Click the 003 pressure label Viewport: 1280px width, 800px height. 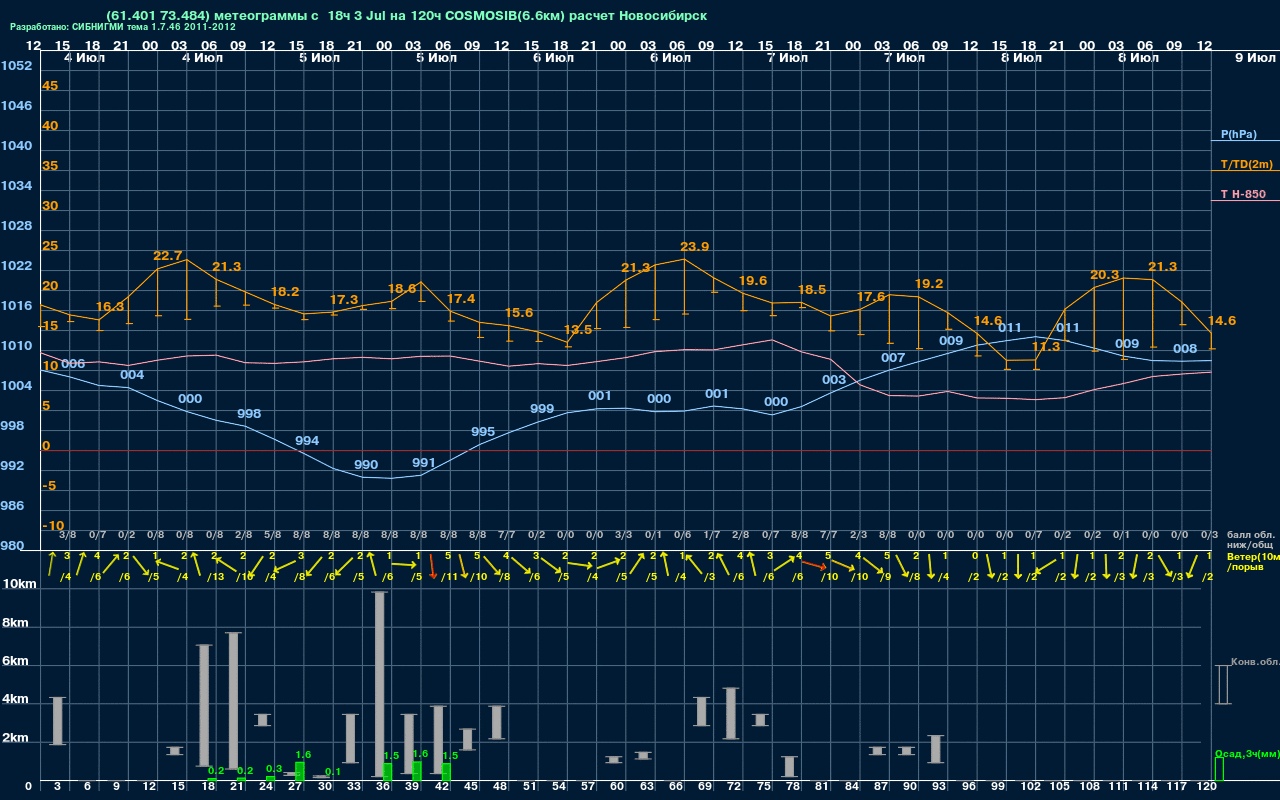[834, 380]
